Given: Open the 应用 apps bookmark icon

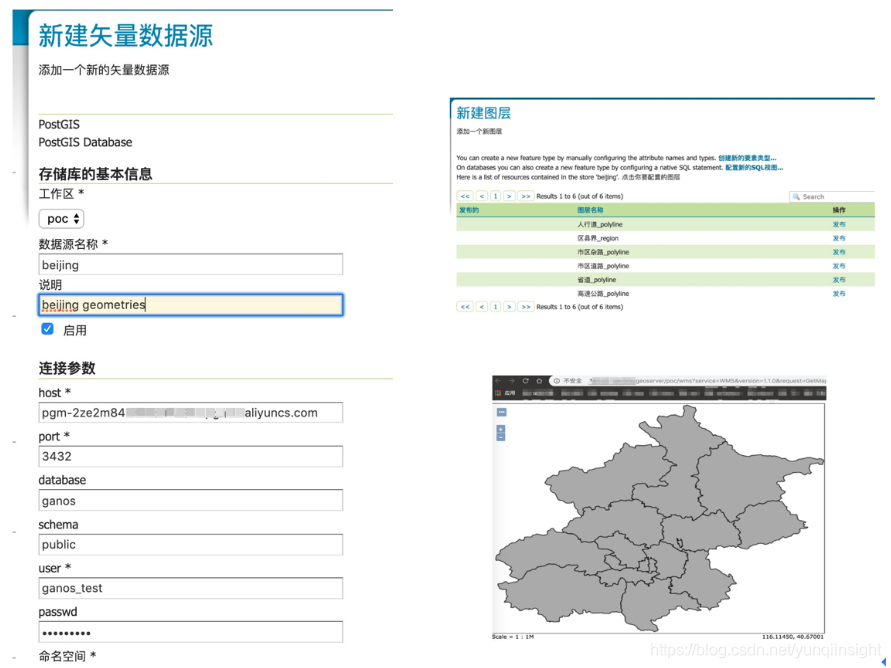Looking at the screenshot, I should coord(498,393).
